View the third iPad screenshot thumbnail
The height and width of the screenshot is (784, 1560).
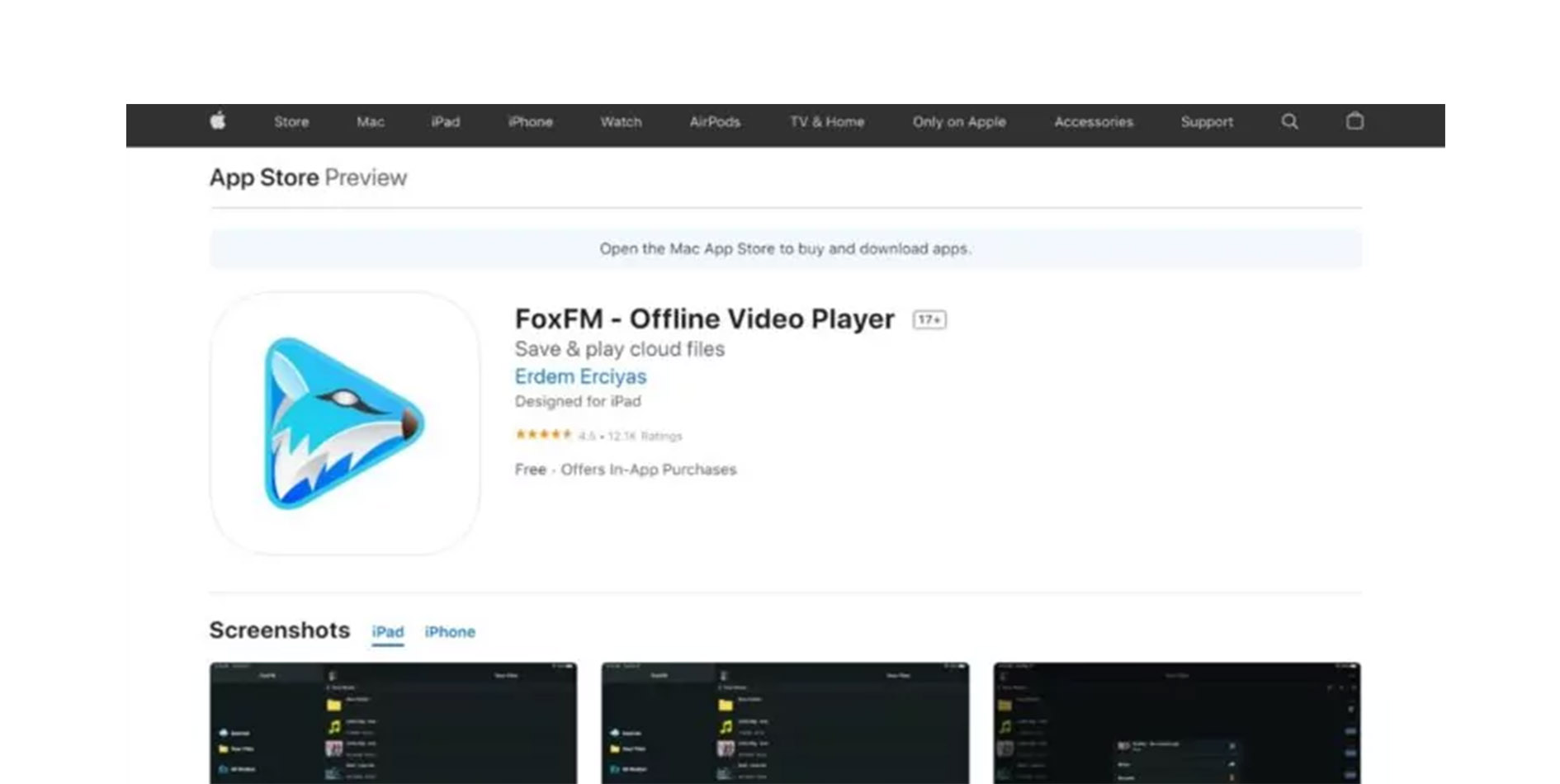(x=1176, y=722)
